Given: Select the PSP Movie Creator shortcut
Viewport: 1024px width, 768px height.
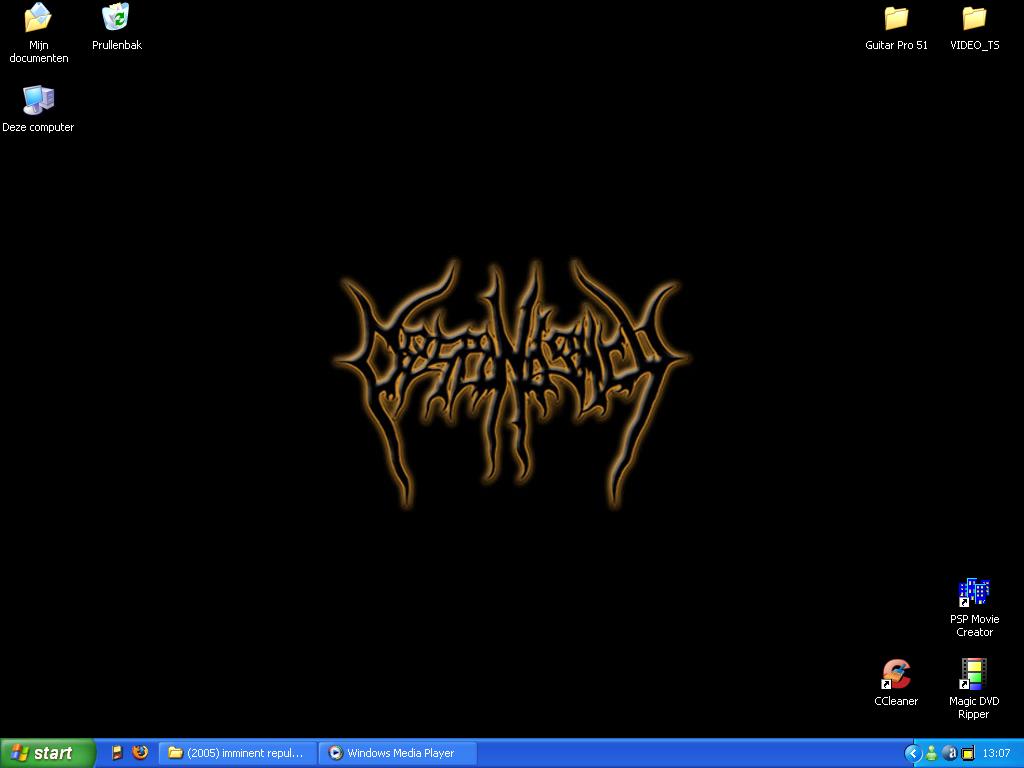Looking at the screenshot, I should click(x=974, y=607).
